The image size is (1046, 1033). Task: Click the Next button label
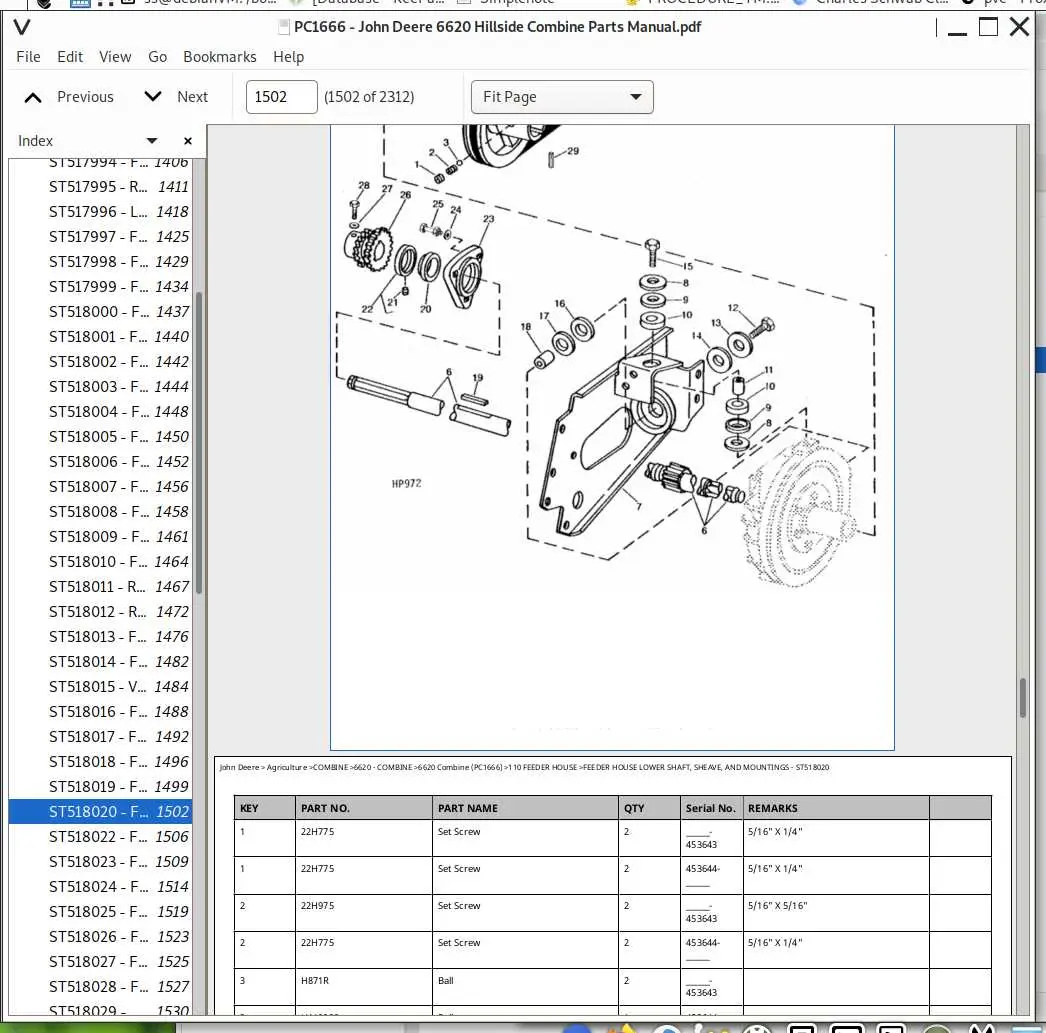pos(193,97)
